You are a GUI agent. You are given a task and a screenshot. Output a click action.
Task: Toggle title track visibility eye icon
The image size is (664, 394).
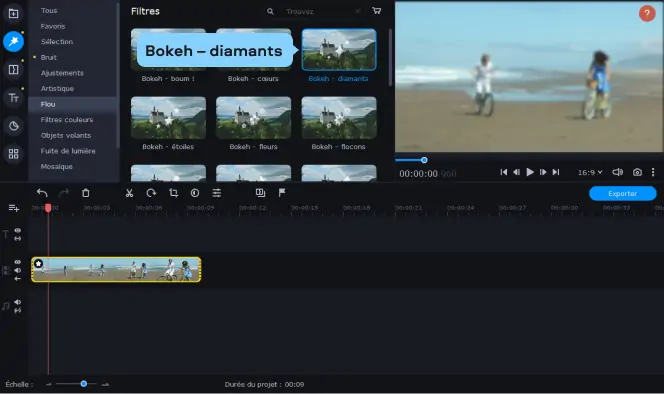point(18,230)
